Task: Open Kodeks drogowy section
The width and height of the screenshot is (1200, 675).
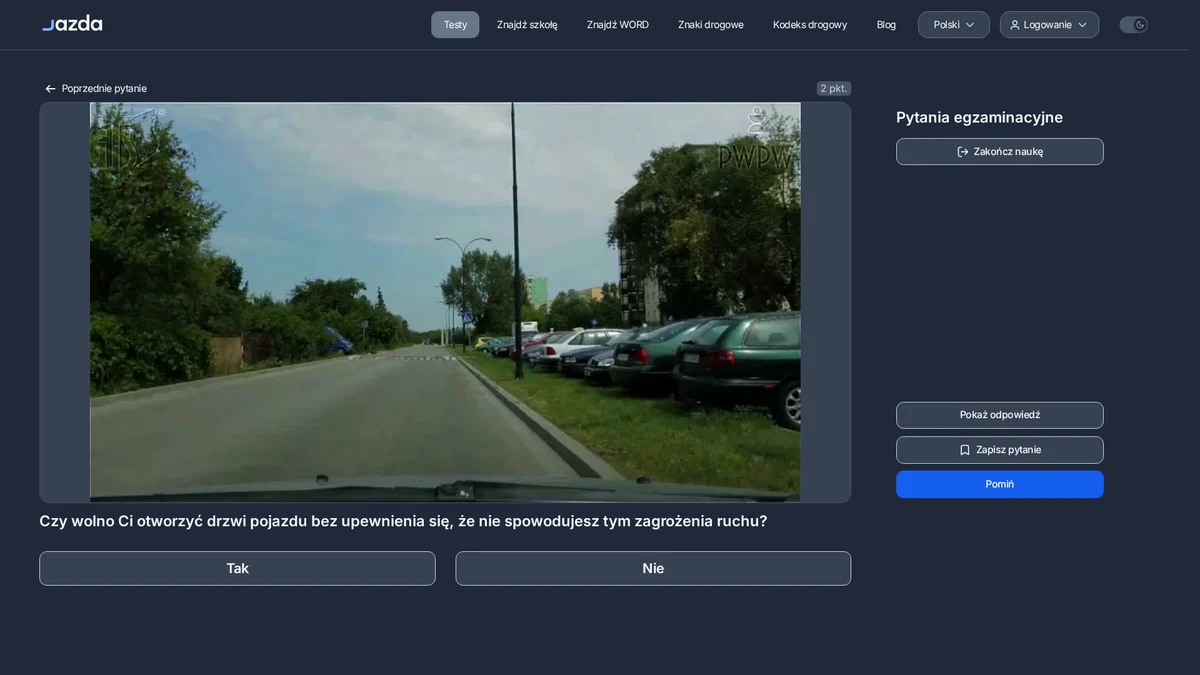Action: 810,25
